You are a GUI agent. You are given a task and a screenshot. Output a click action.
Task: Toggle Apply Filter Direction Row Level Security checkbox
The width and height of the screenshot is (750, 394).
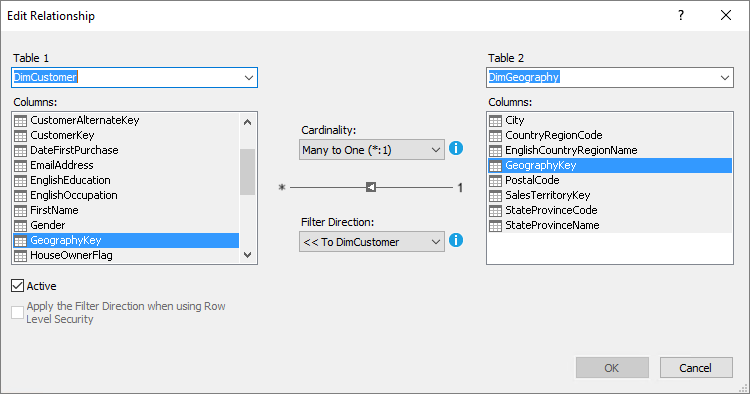pos(18,312)
